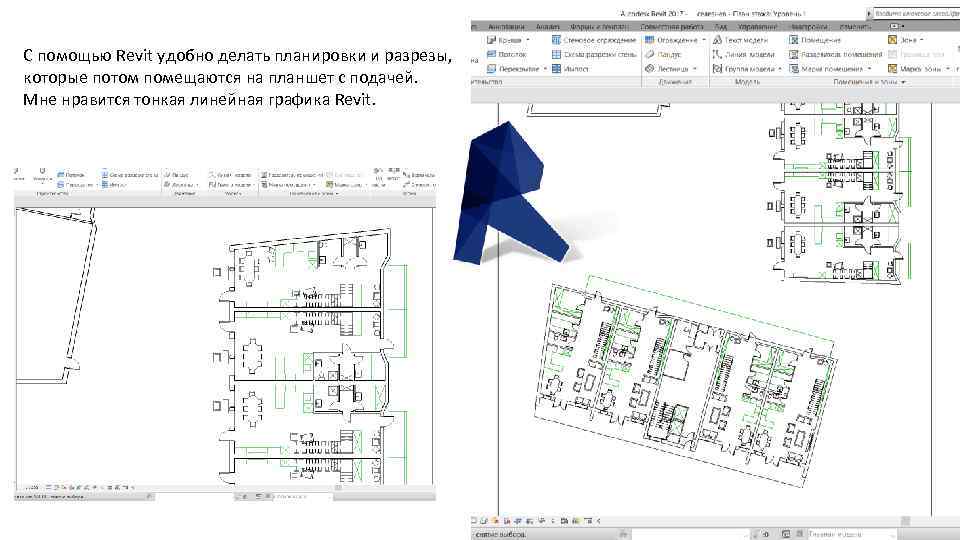Select the Импост (mullion) tool in right window
The image size is (960, 540).
point(571,69)
